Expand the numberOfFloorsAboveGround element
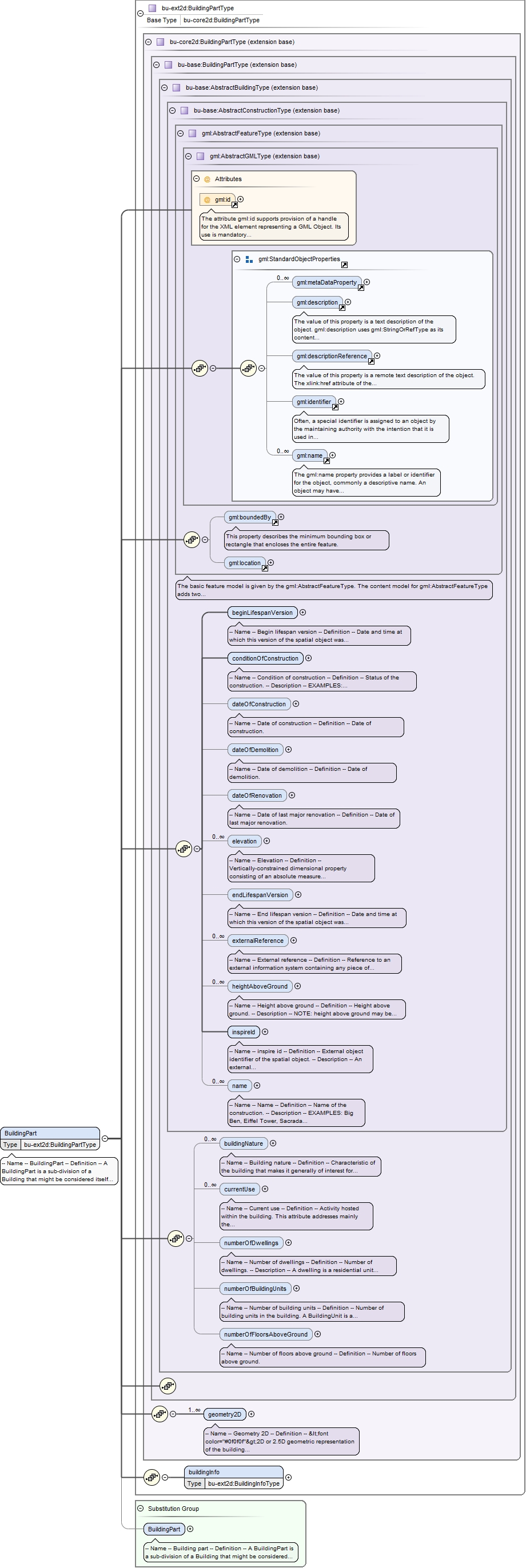526x1568 pixels. tap(318, 1334)
